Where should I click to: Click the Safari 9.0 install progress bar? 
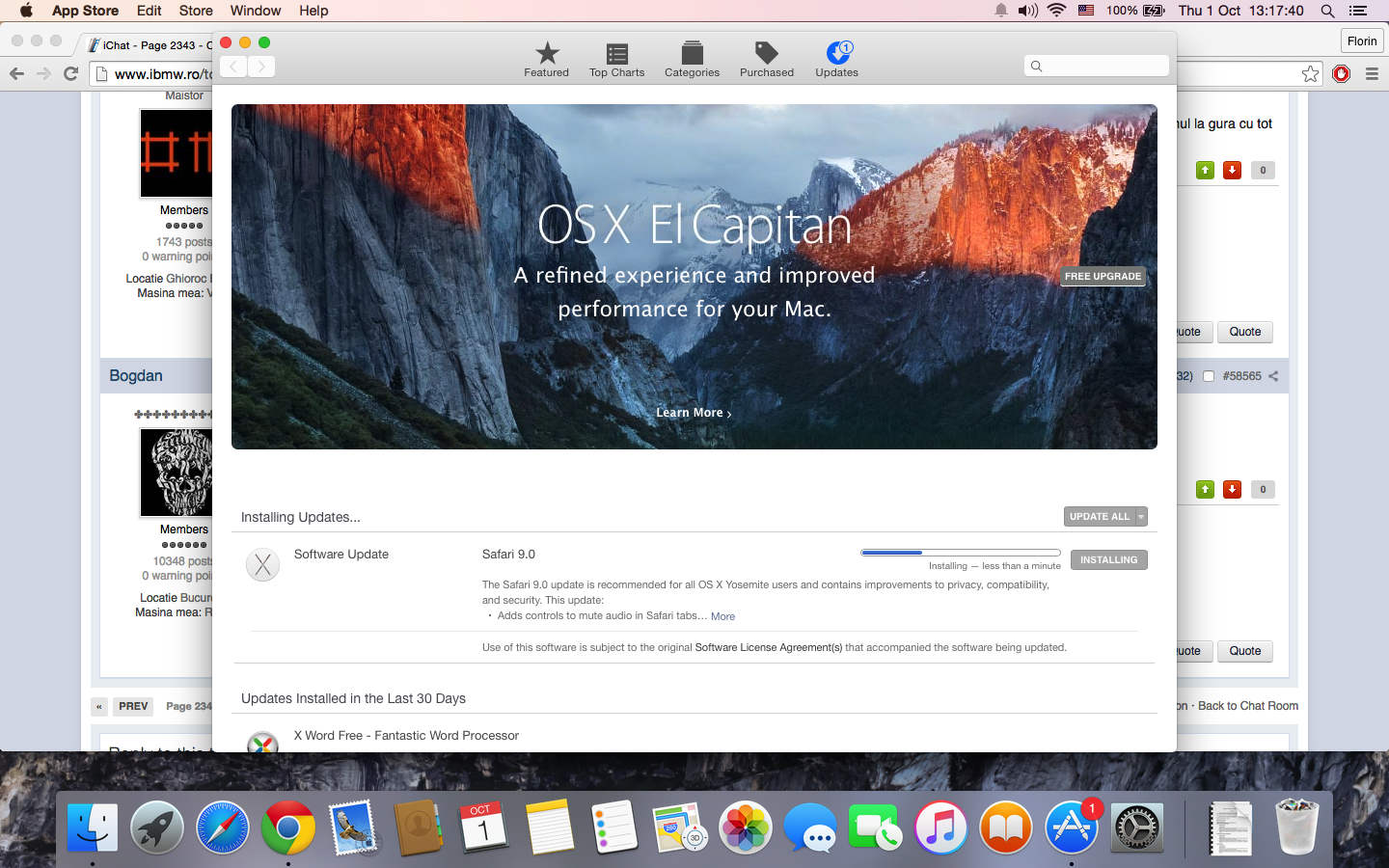coord(960,553)
